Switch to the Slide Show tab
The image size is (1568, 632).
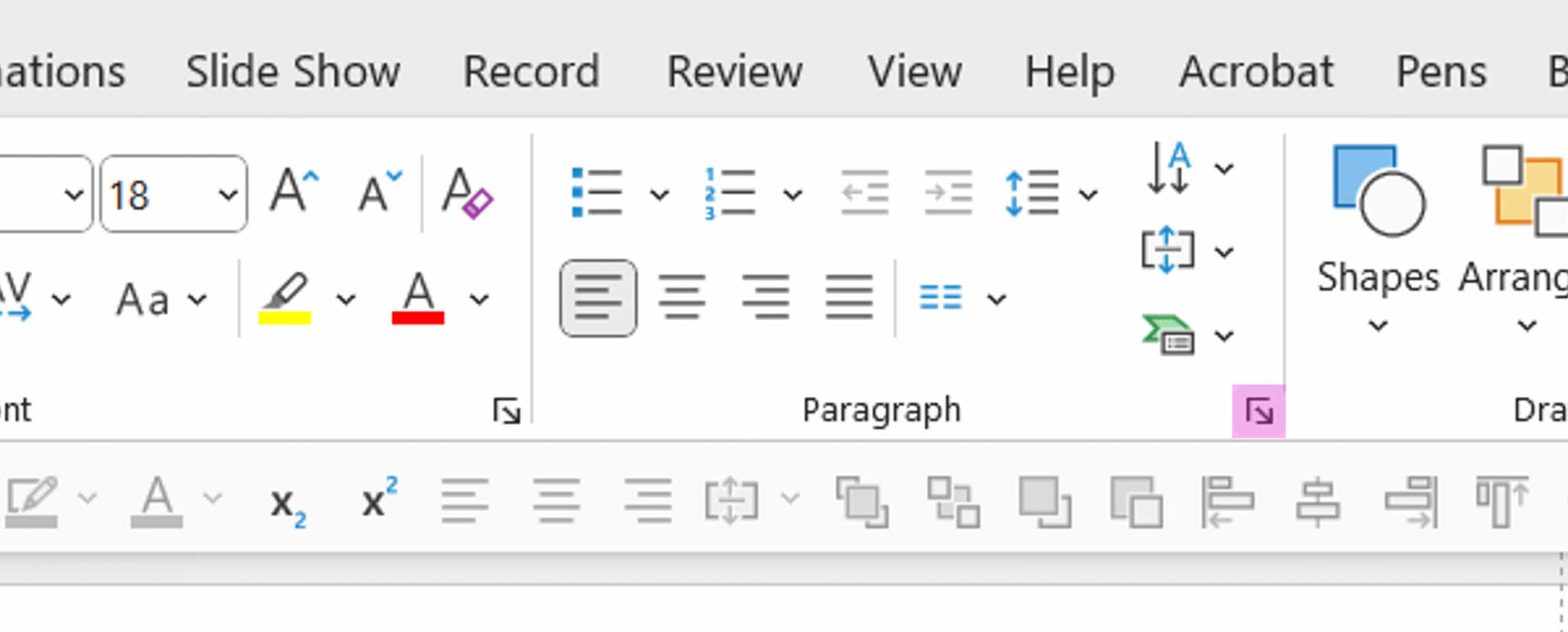[x=293, y=71]
